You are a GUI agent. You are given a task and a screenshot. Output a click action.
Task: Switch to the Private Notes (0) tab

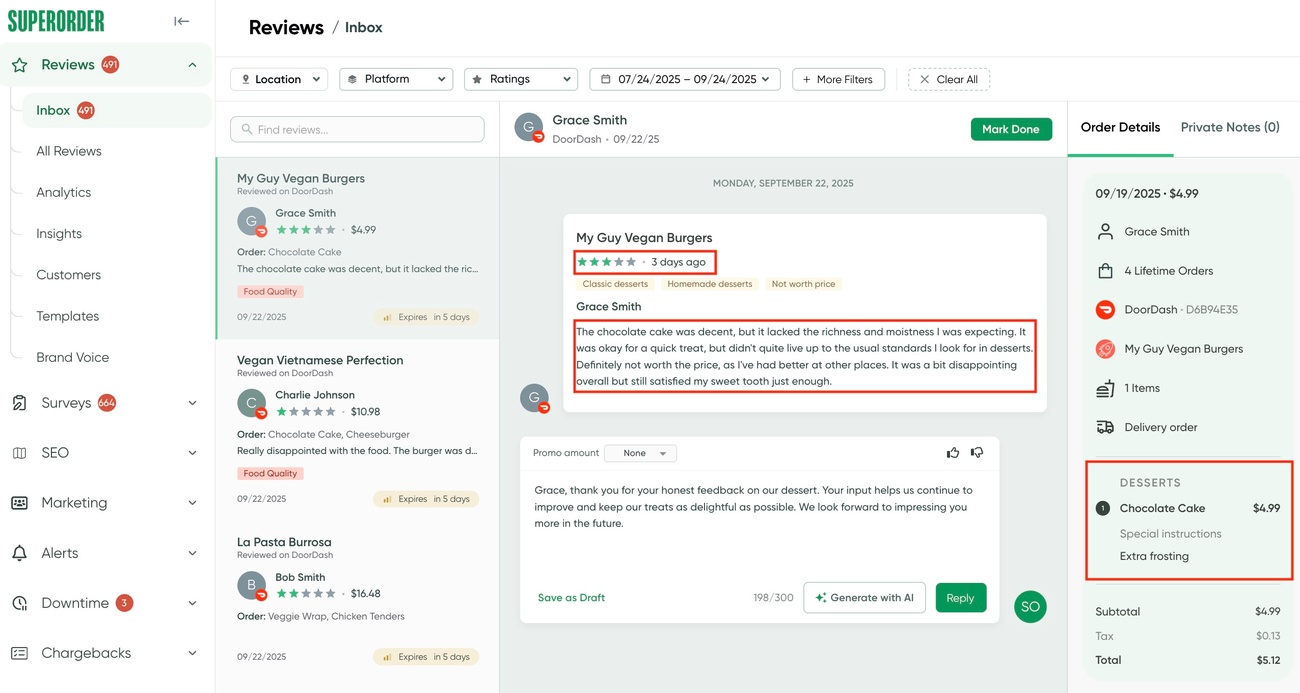coord(1230,127)
